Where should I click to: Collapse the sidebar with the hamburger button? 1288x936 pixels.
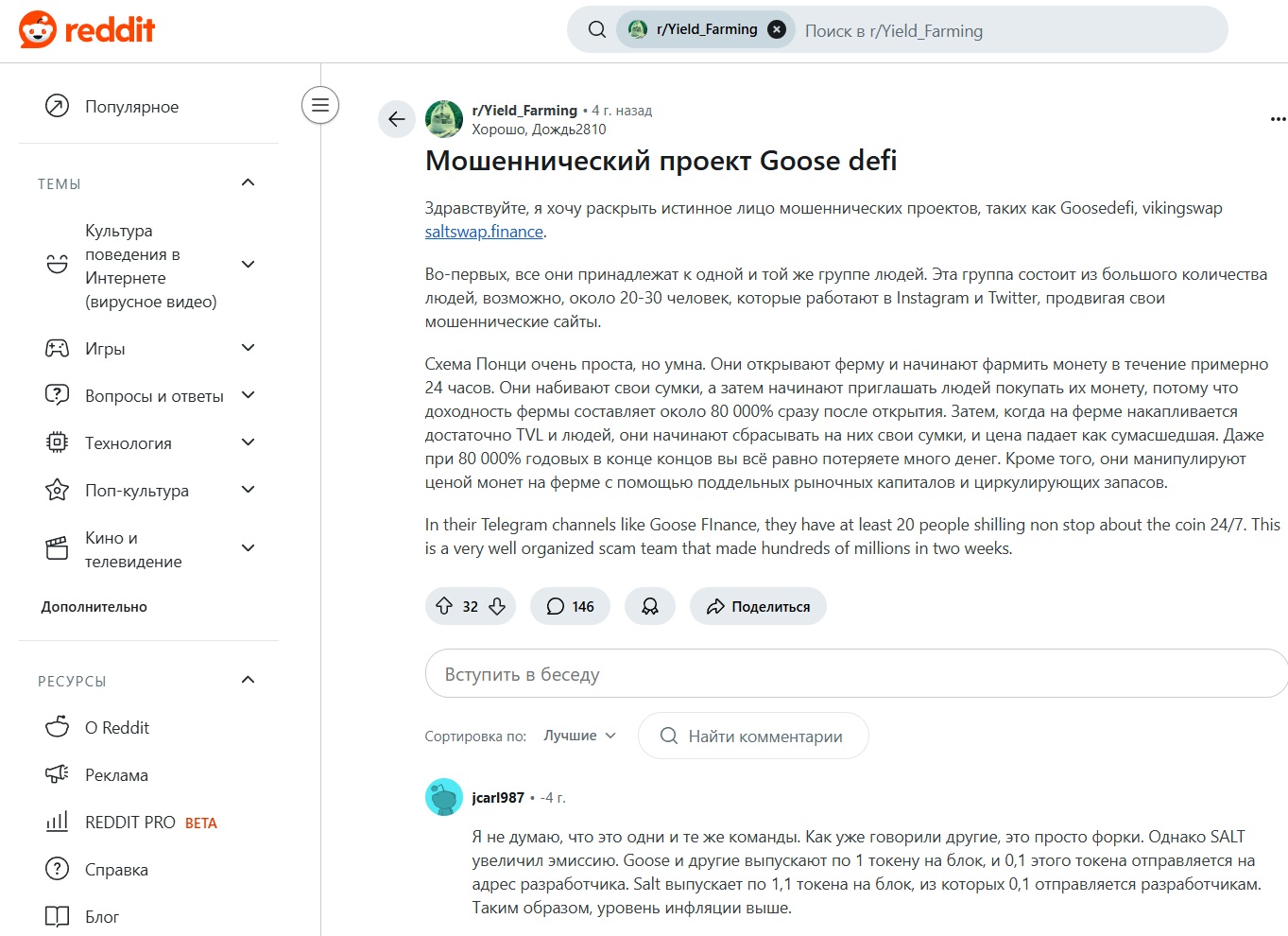point(320,104)
